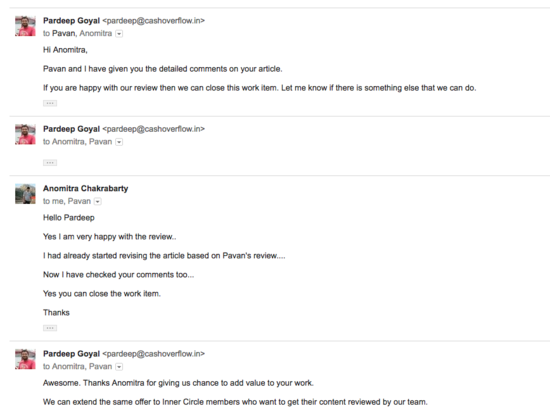Expand recipient details on last Pardeep email
This screenshot has height=411, width=550.
click(x=119, y=367)
